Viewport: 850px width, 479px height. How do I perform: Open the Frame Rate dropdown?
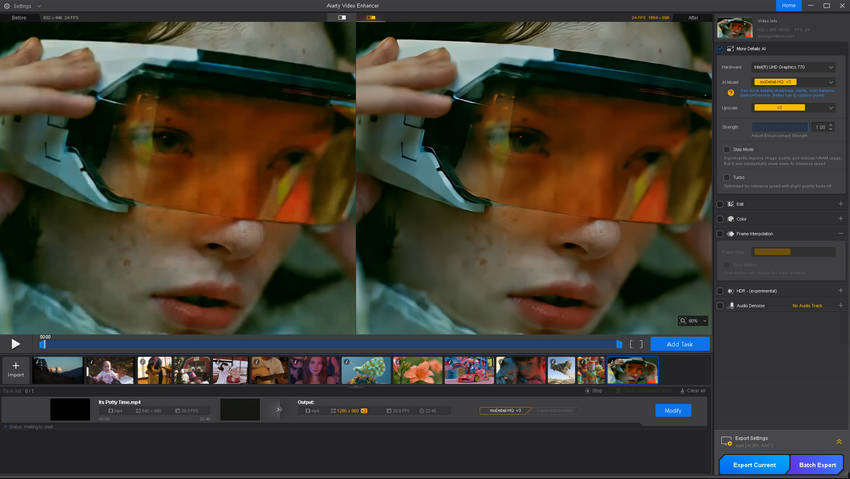pyautogui.click(x=793, y=252)
